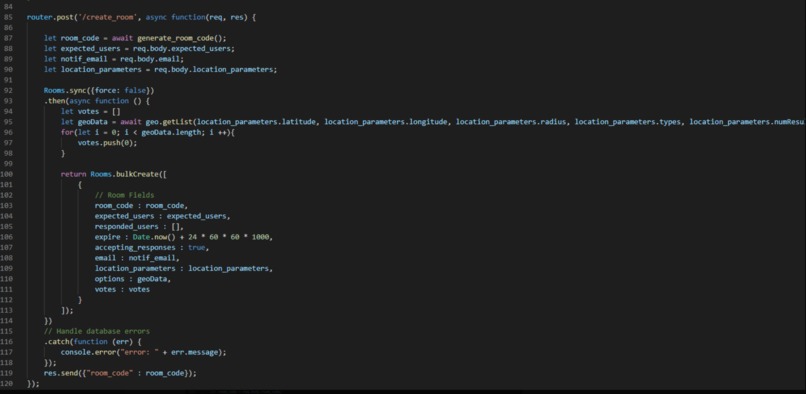Click 'options : geoData,' field
The width and height of the screenshot is (806, 394).
pyautogui.click(x=133, y=279)
